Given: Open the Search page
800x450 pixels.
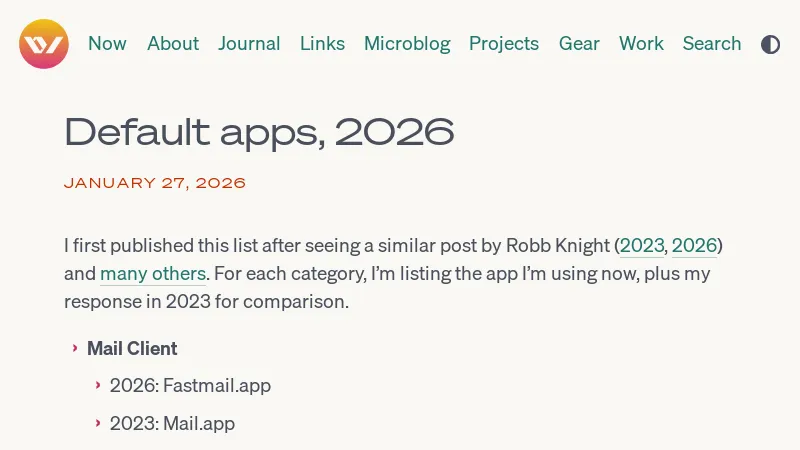Looking at the screenshot, I should [x=712, y=44].
